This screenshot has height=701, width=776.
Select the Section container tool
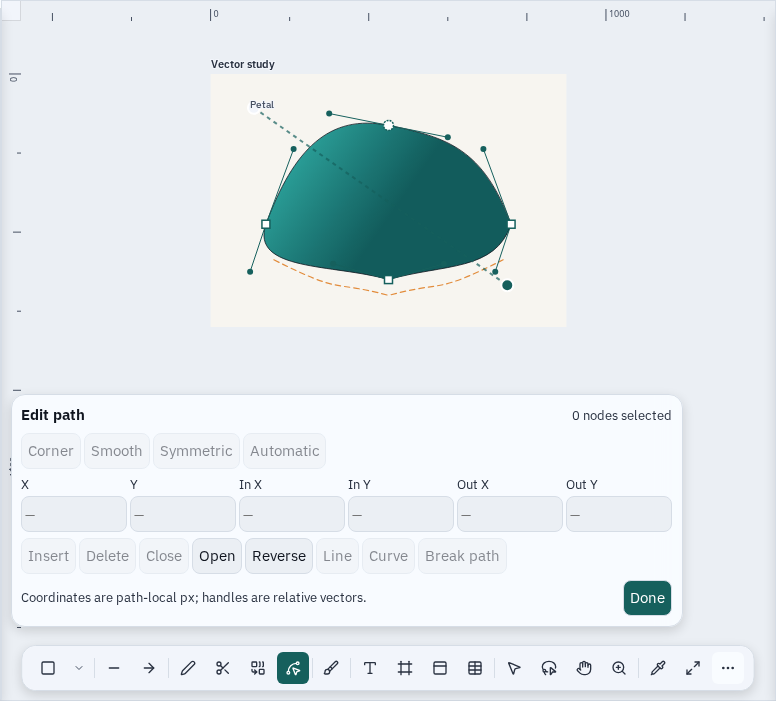(x=440, y=668)
